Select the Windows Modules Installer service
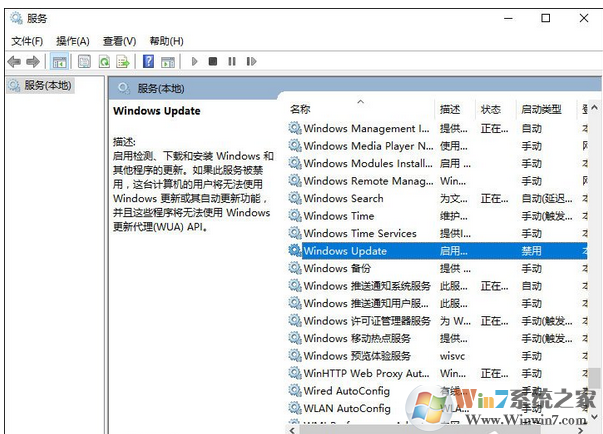603x434 pixels. tap(438, 163)
